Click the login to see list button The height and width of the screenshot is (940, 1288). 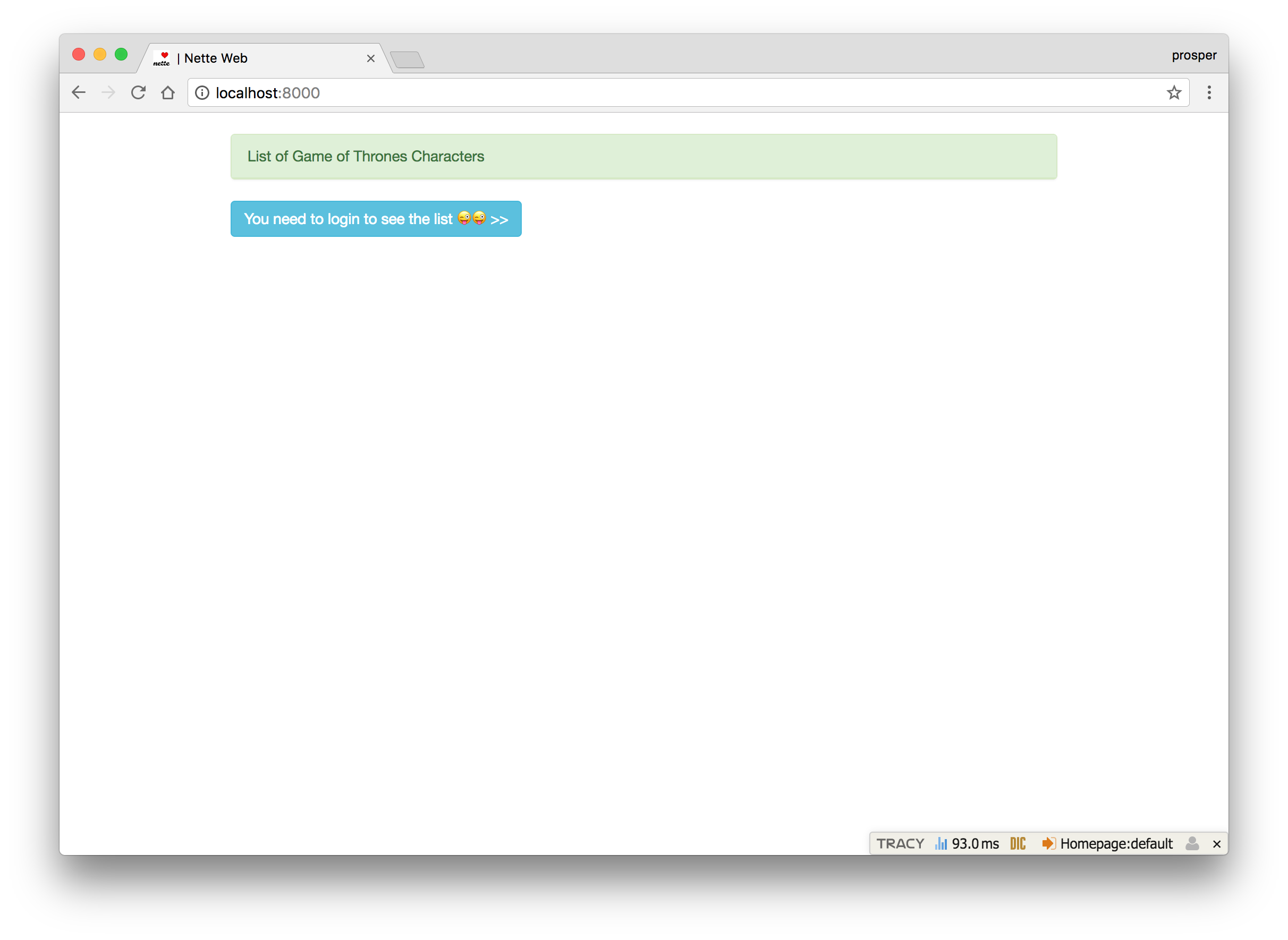(376, 219)
